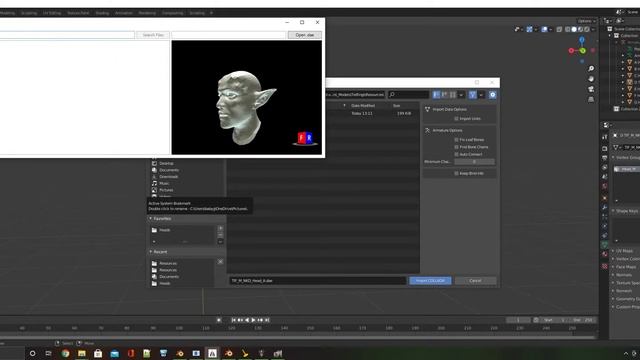The image size is (640, 360).
Task: Open the viewport Options dropdown
Action: (x=587, y=21)
